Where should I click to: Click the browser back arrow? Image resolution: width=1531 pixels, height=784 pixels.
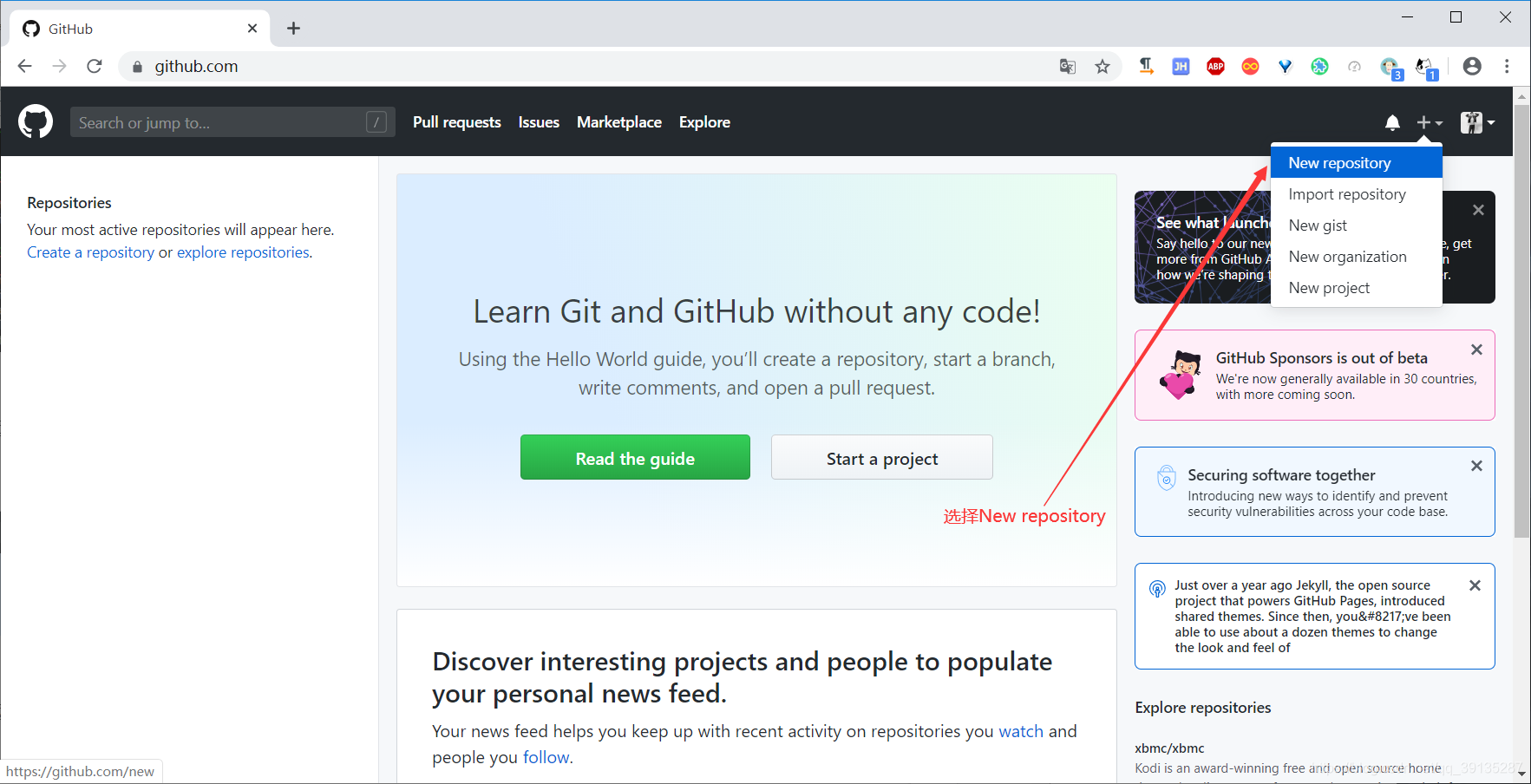pos(24,66)
